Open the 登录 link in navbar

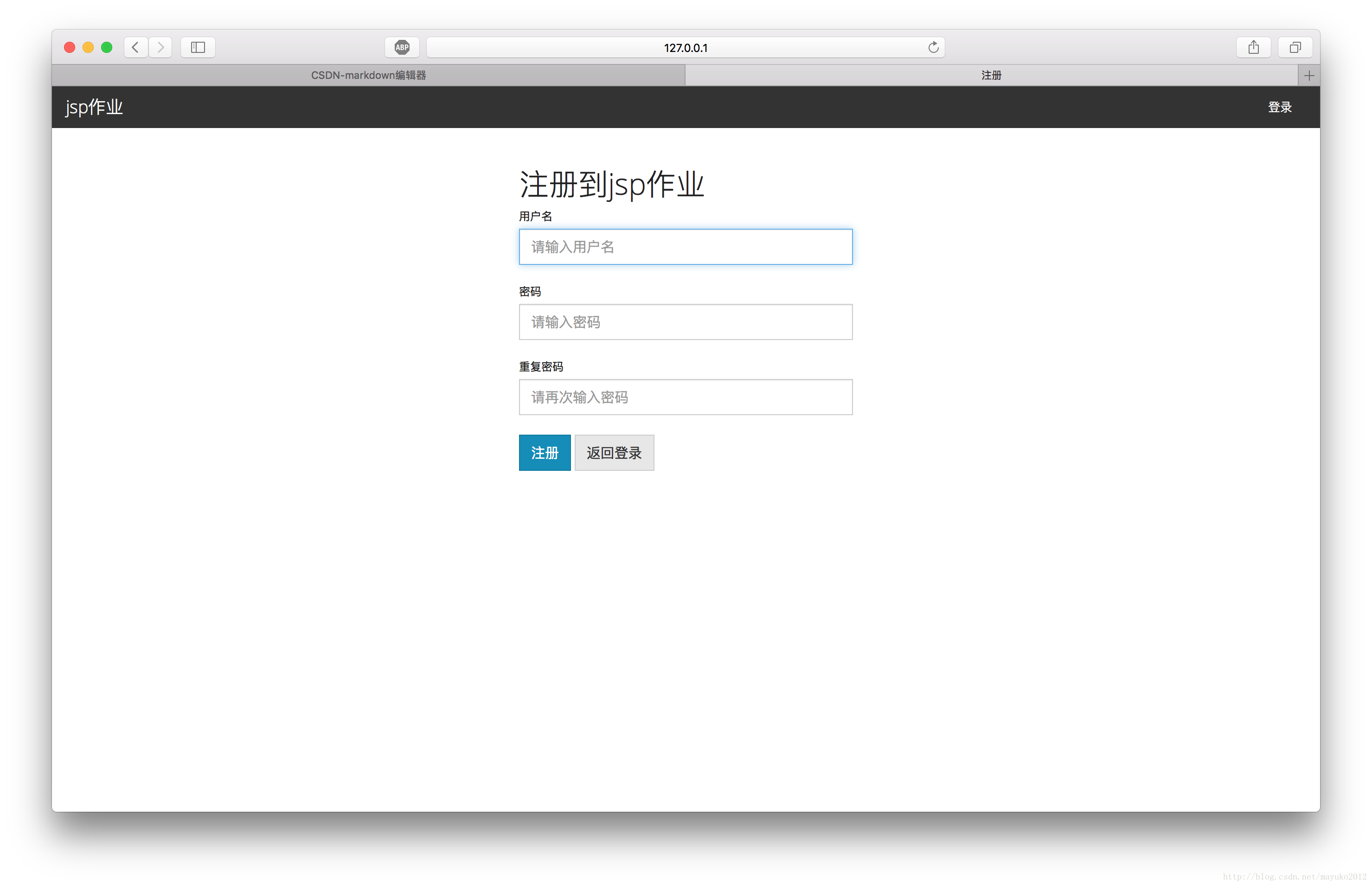[1279, 107]
